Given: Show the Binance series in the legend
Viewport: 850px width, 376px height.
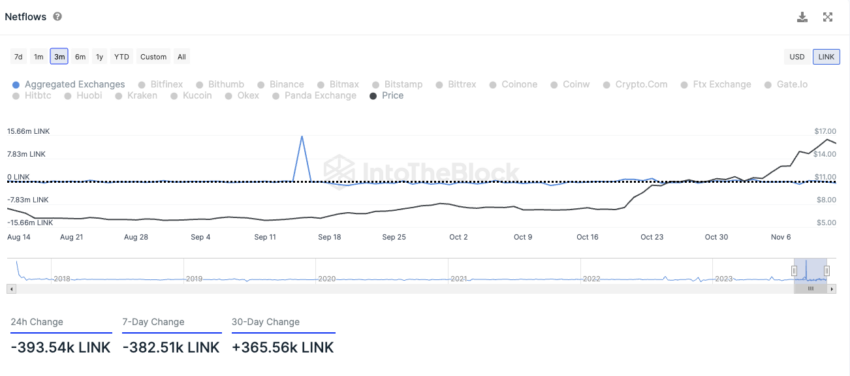Looking at the screenshot, I should (x=281, y=85).
